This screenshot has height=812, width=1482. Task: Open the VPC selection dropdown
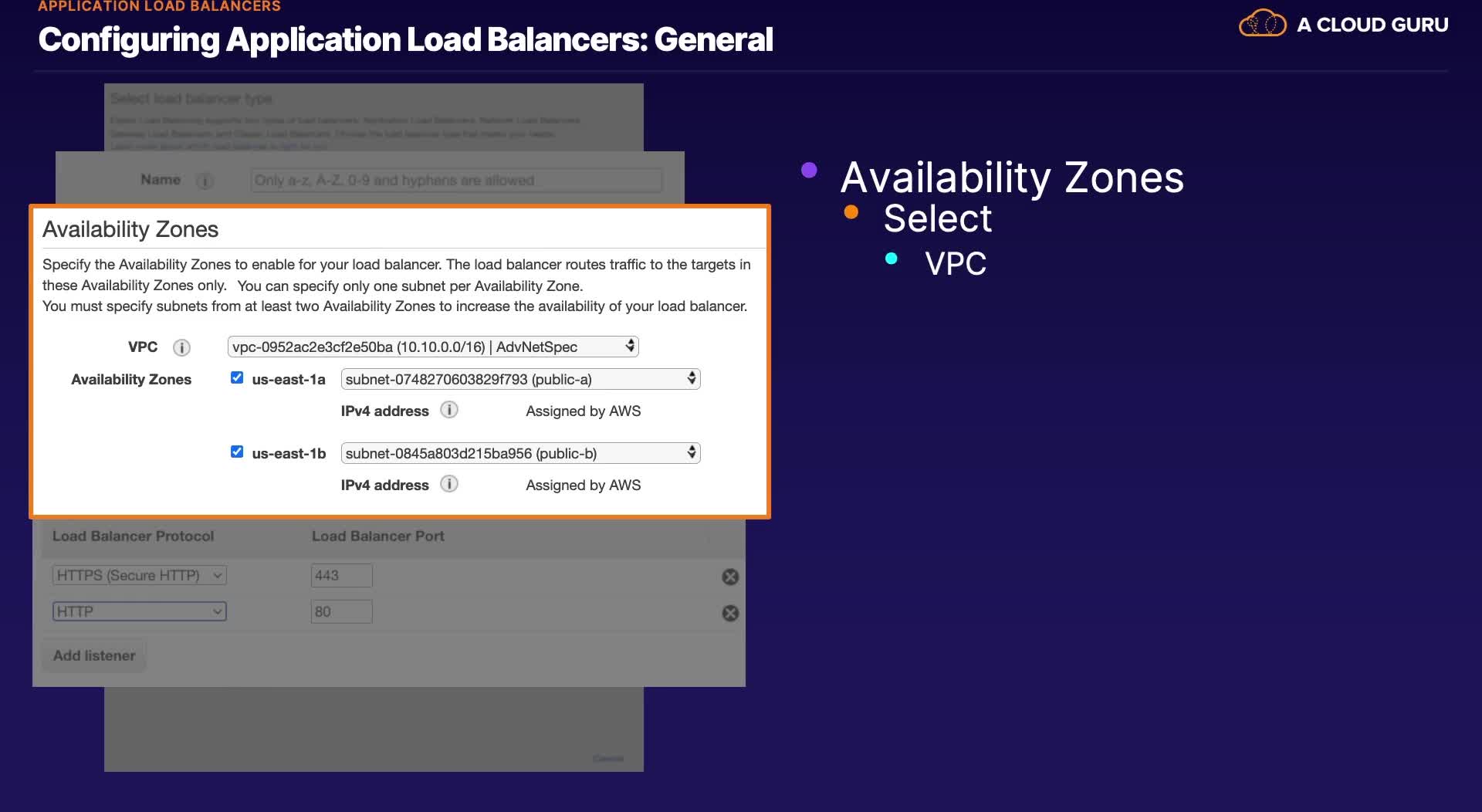433,347
